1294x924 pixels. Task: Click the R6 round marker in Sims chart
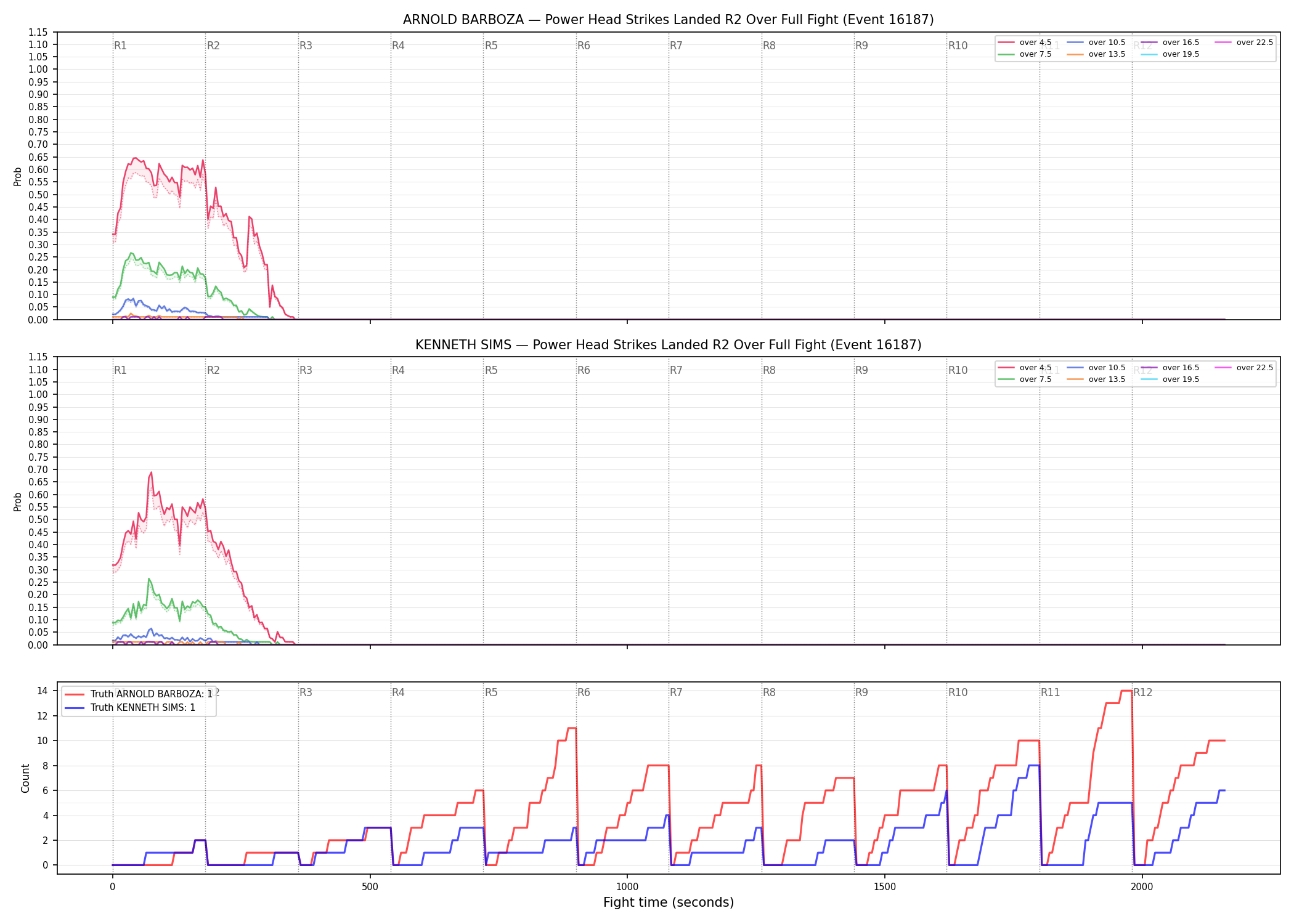[x=584, y=370]
